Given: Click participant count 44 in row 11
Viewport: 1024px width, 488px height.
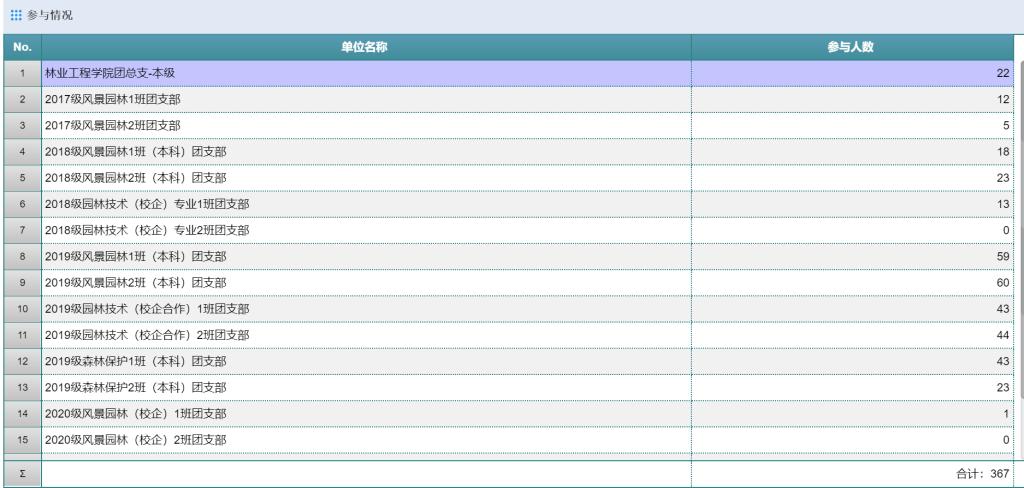Looking at the screenshot, I should [x=1003, y=334].
